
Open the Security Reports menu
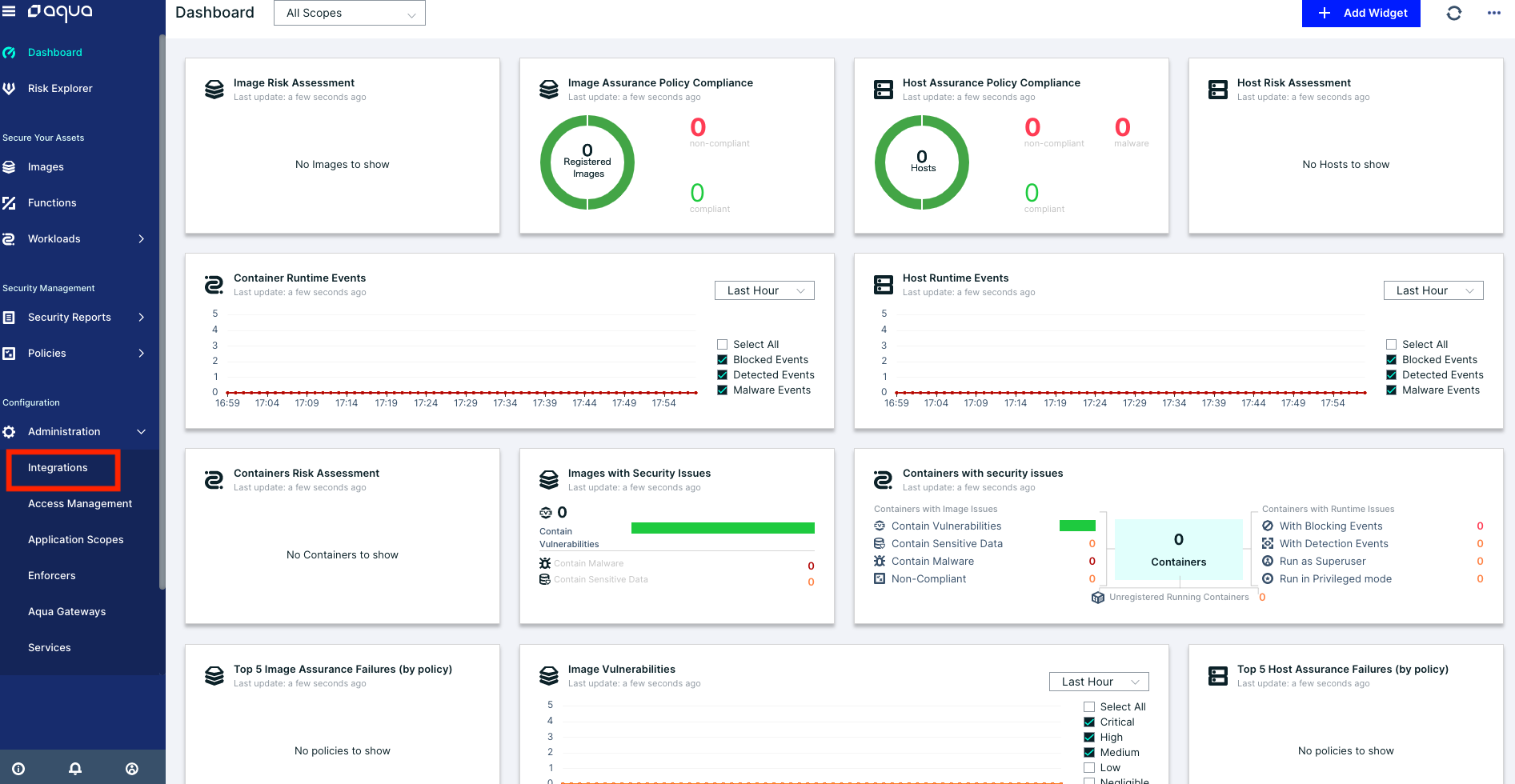point(70,317)
